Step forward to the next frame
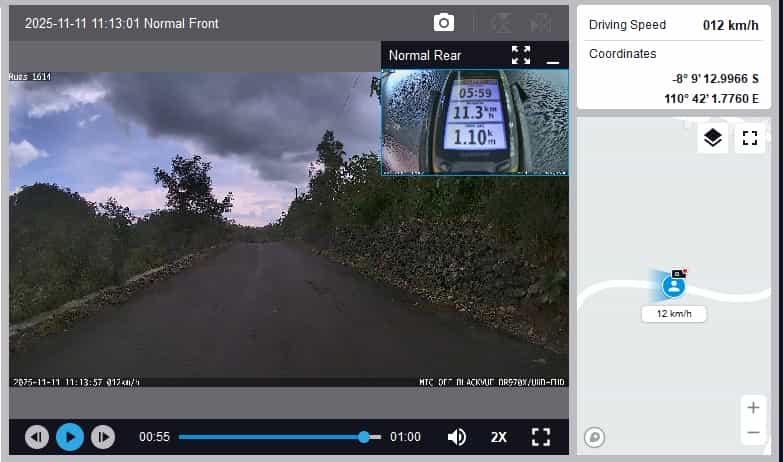 coord(103,437)
